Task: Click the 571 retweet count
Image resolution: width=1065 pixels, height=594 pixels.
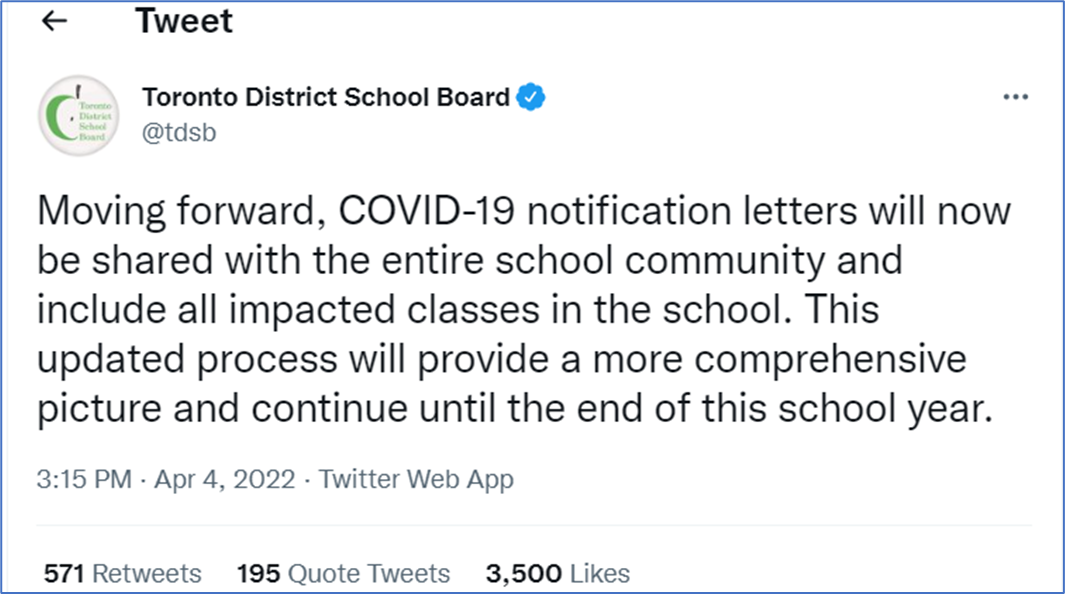Action: (x=64, y=574)
